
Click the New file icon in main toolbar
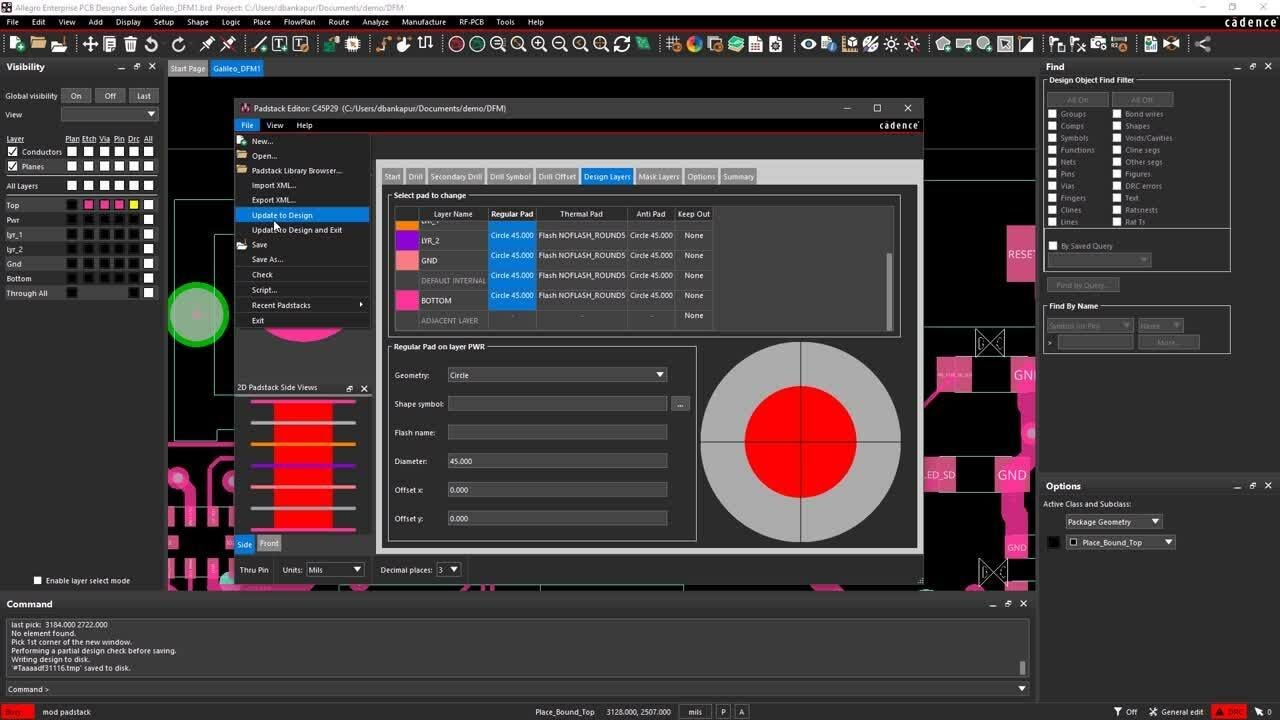16,44
